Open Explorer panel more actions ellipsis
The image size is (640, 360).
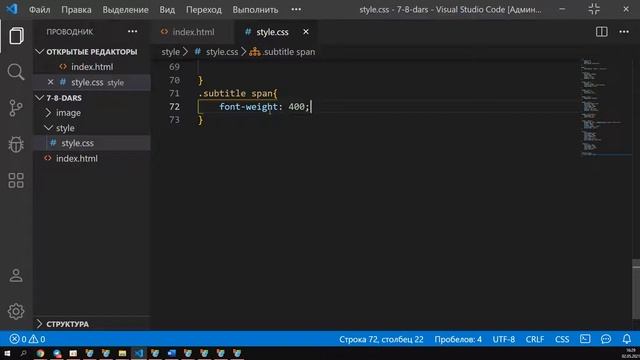tap(132, 31)
